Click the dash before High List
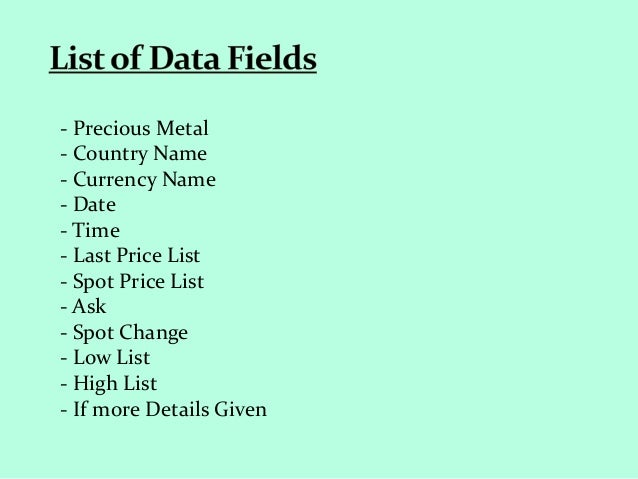The height and width of the screenshot is (479, 638). pyautogui.click(x=63, y=385)
